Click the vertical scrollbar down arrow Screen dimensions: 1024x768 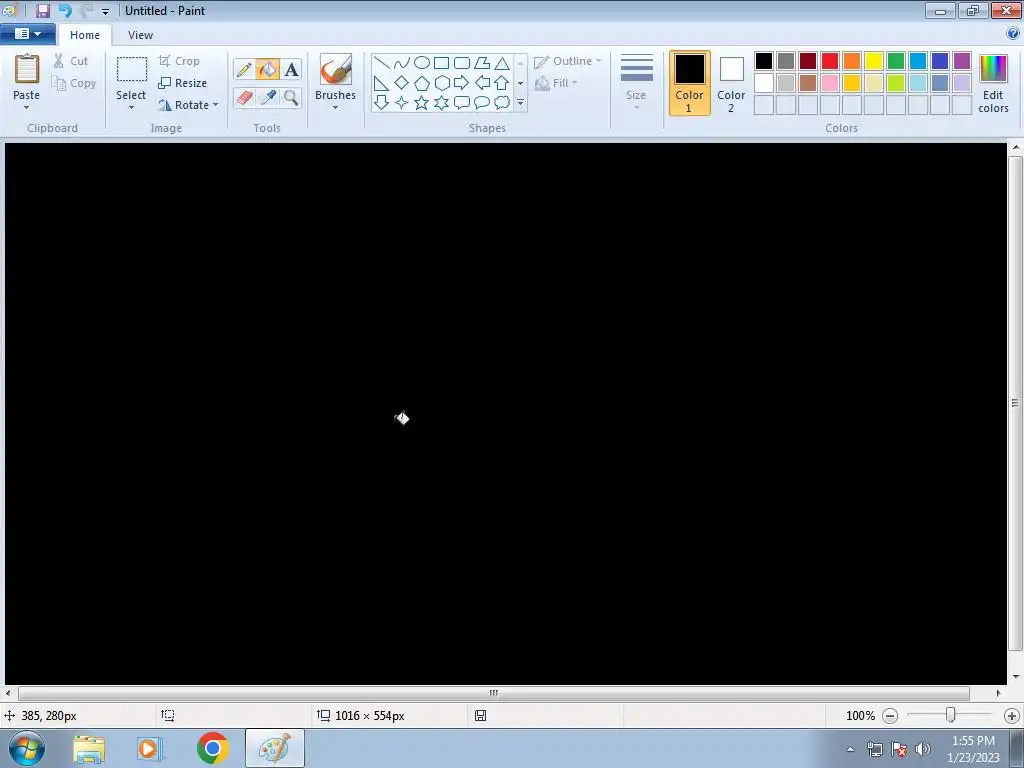(x=1016, y=677)
